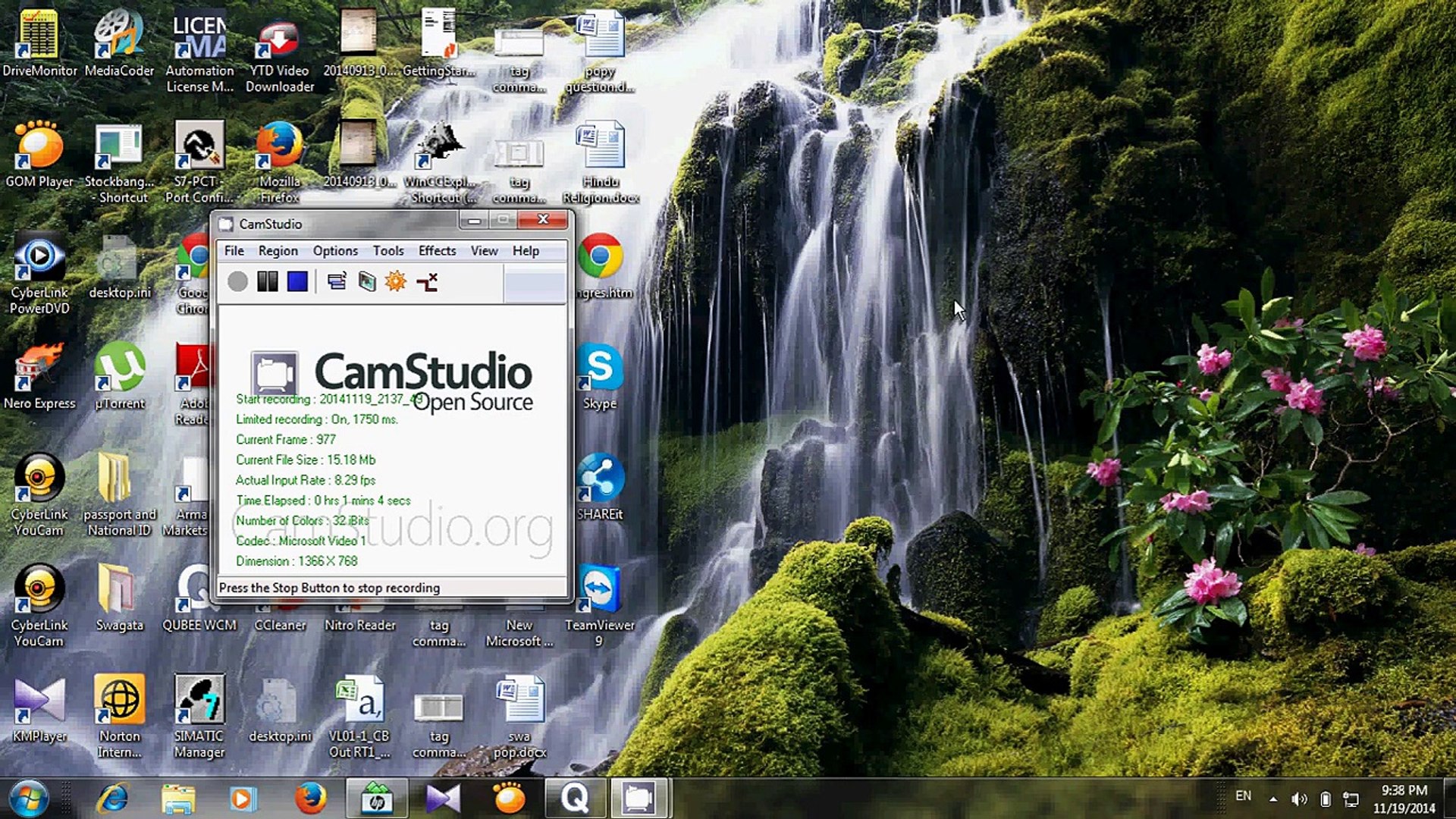
Task: Click the volume speaker tray icon
Action: pyautogui.click(x=1298, y=799)
